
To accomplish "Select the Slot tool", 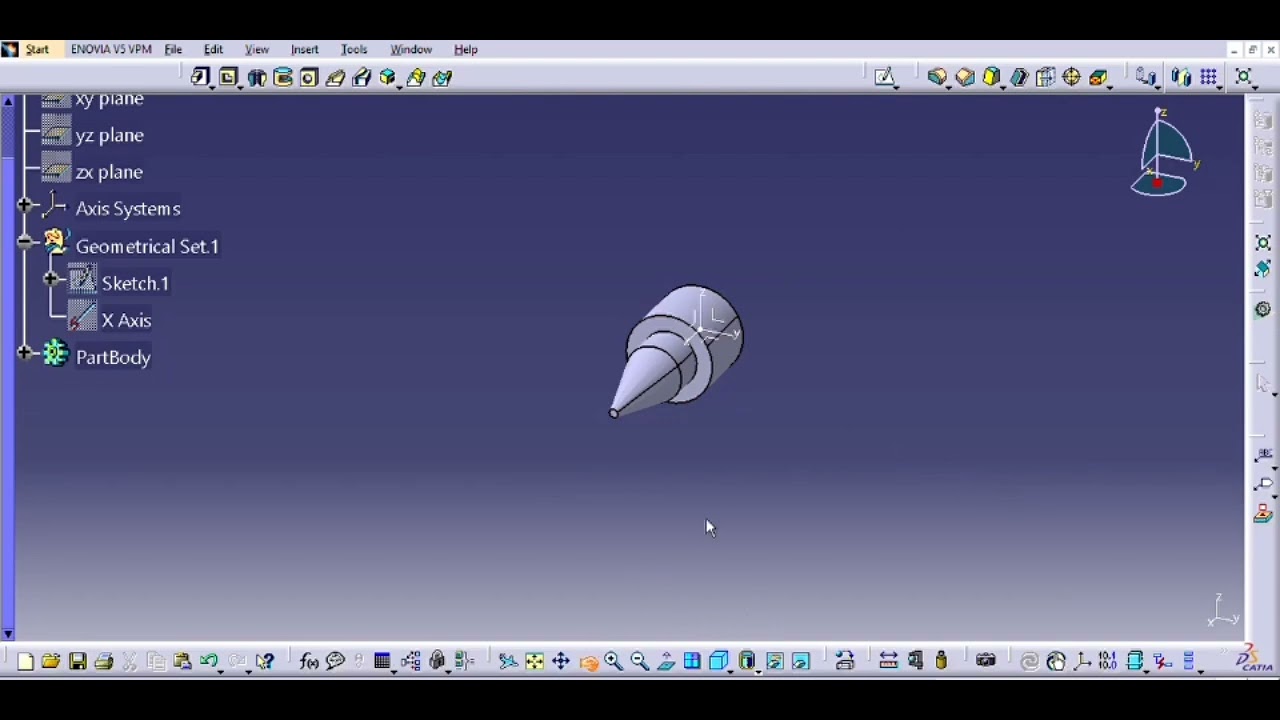I will 362,78.
